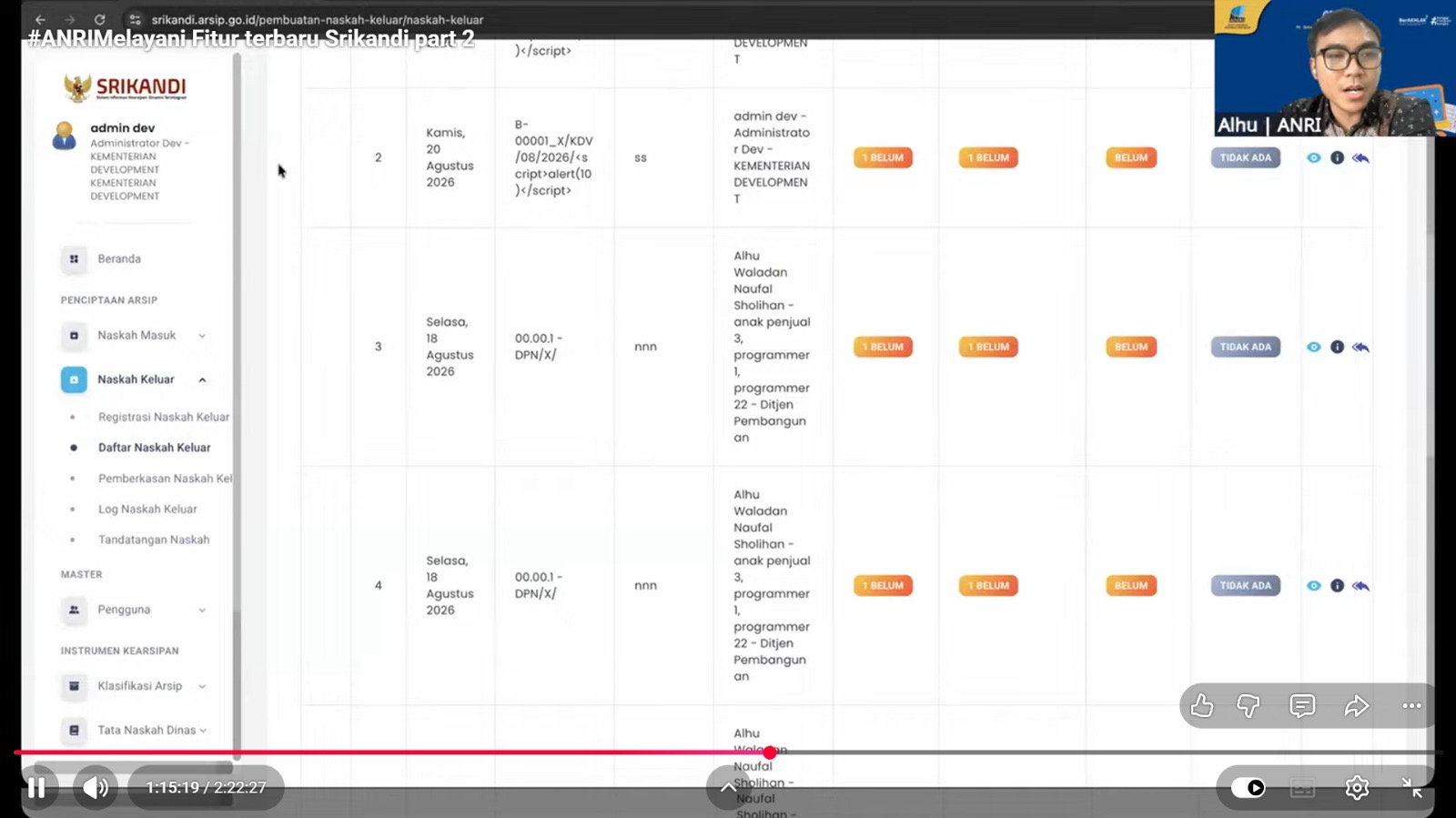
Task: Click the reply arrow icon in row 4
Action: (x=1360, y=586)
